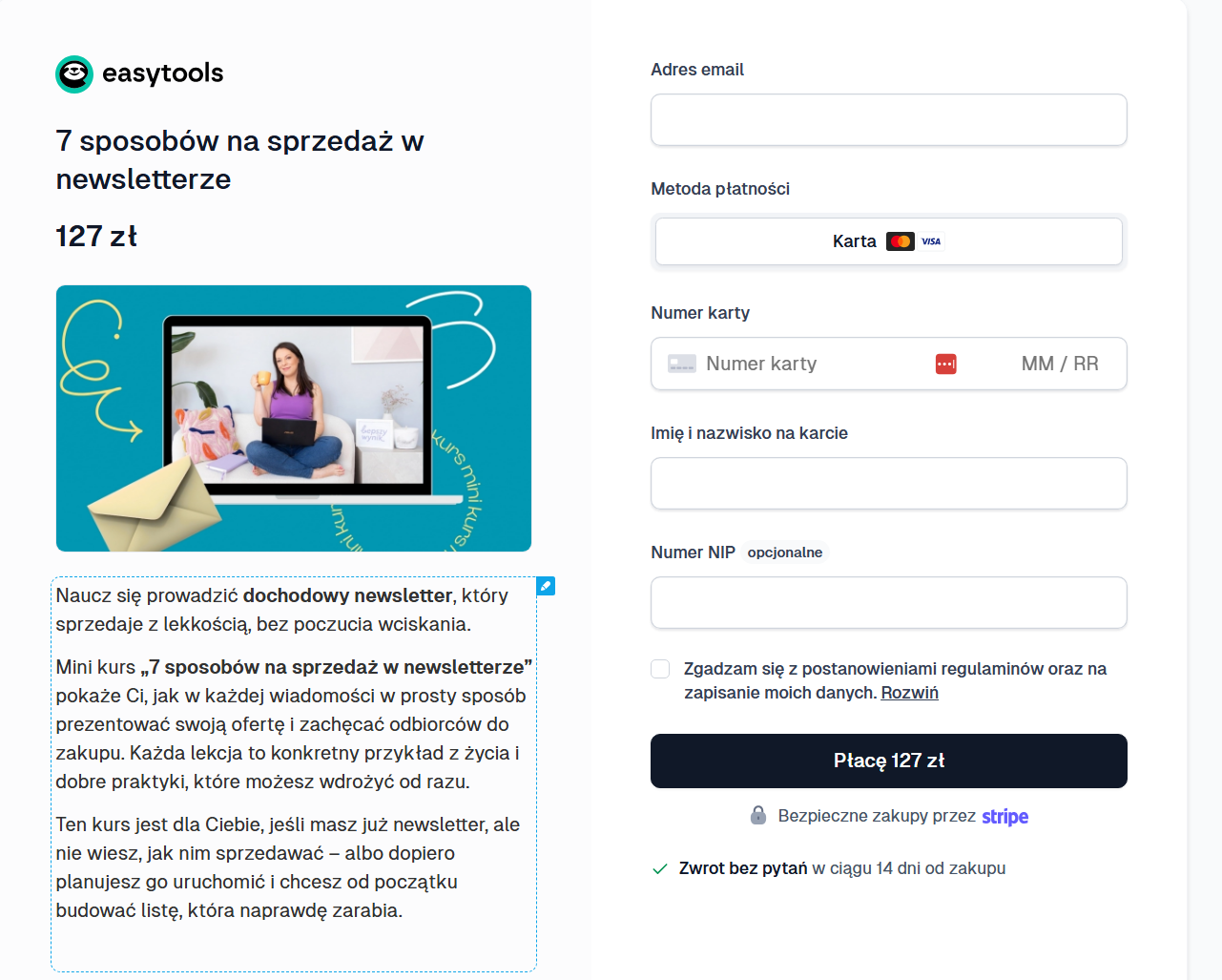Click the Visa icon in Karta option
This screenshot has height=980, width=1222.
coord(931,241)
